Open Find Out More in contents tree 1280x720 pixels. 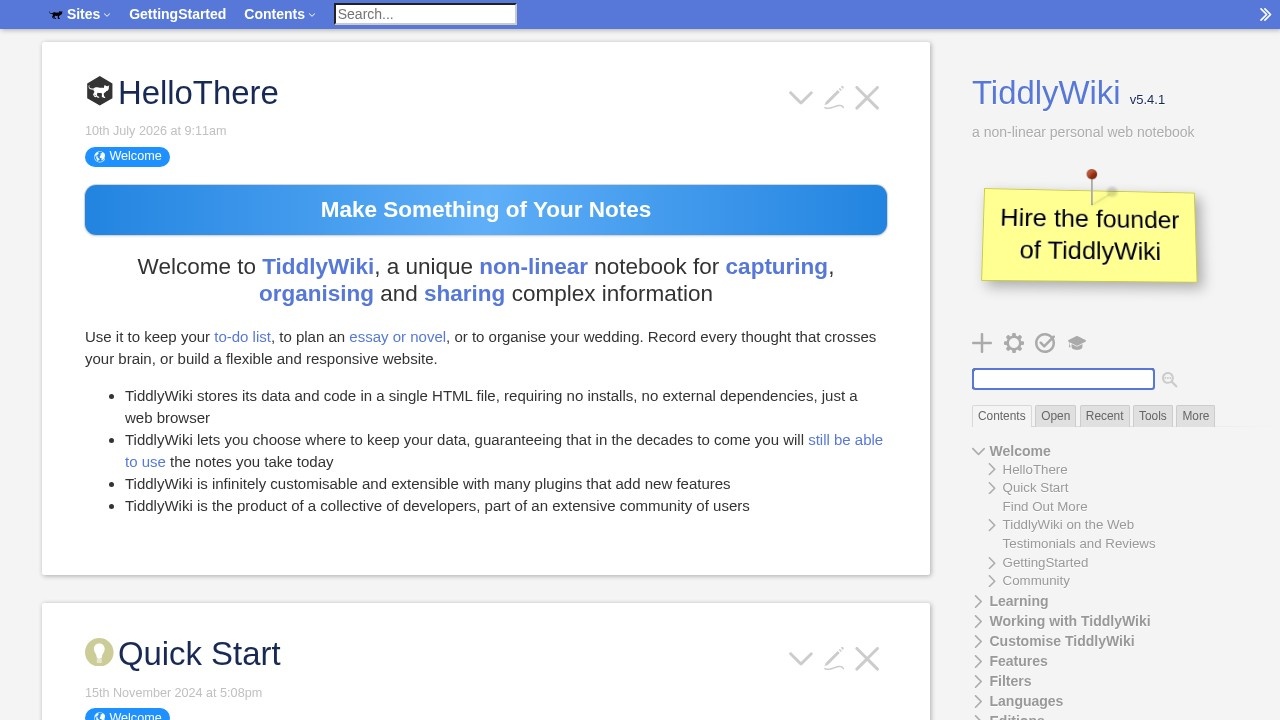click(x=1044, y=506)
